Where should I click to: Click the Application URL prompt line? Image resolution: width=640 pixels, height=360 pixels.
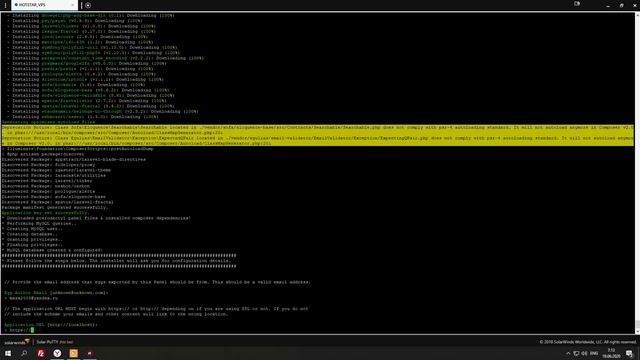click(51, 325)
